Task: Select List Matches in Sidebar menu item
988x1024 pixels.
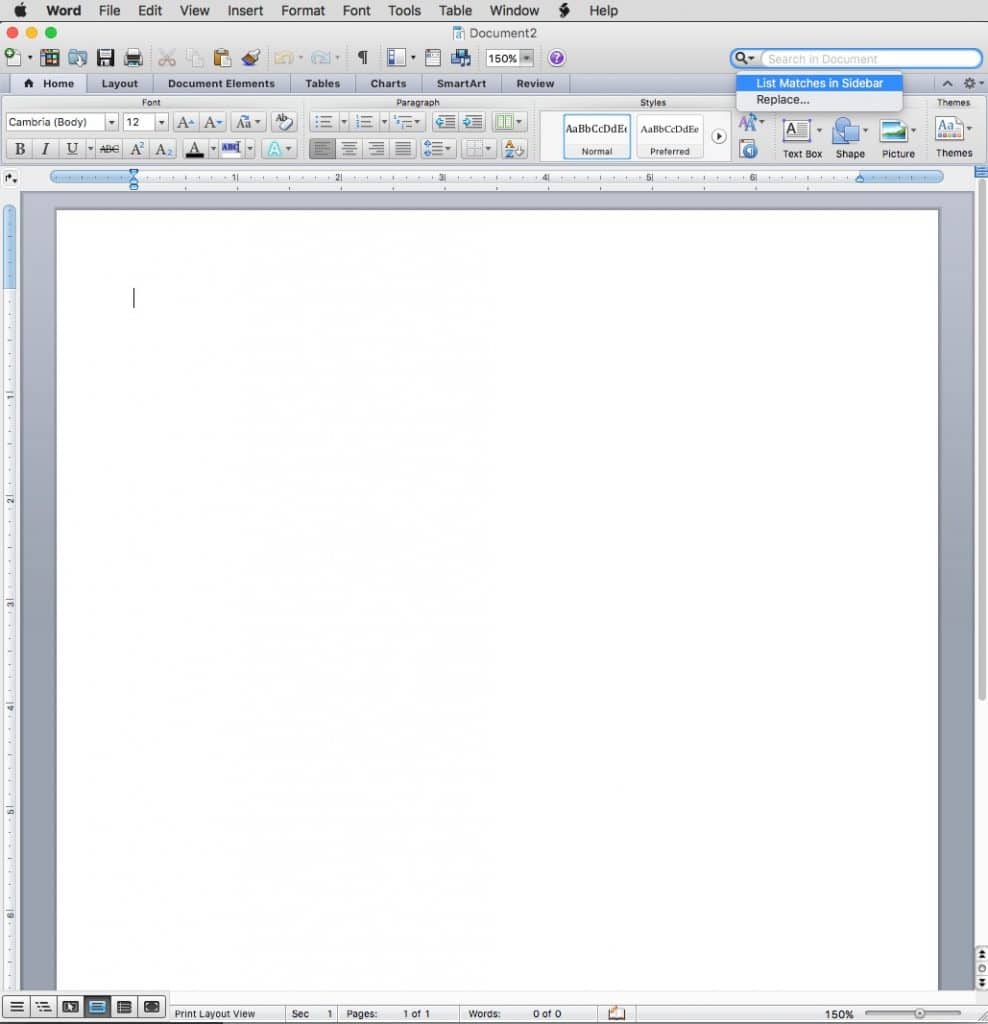Action: 819,83
